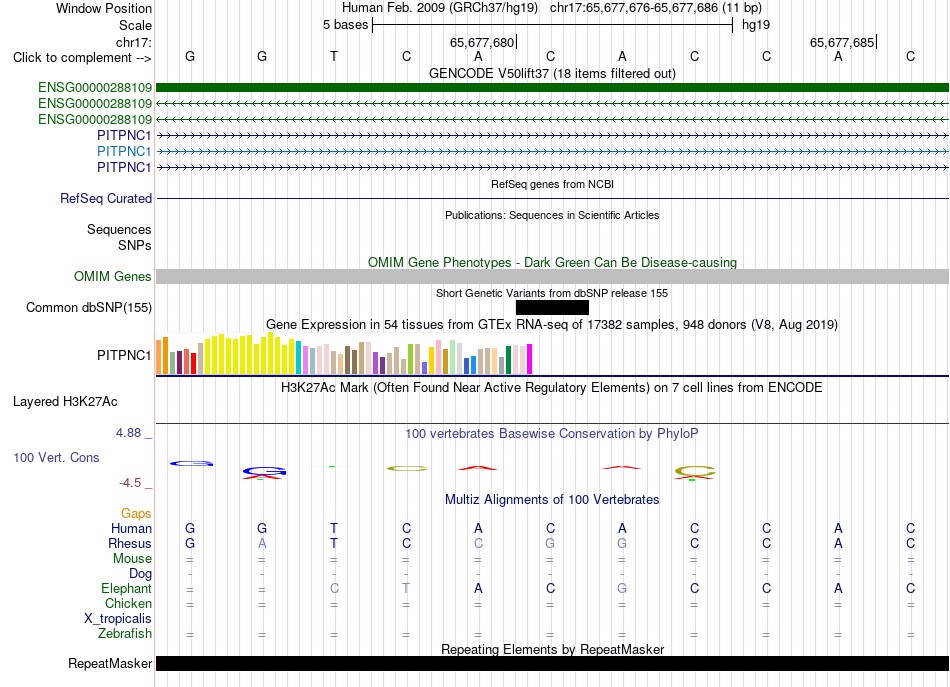Click the gray OMIM Genes bar

point(552,276)
